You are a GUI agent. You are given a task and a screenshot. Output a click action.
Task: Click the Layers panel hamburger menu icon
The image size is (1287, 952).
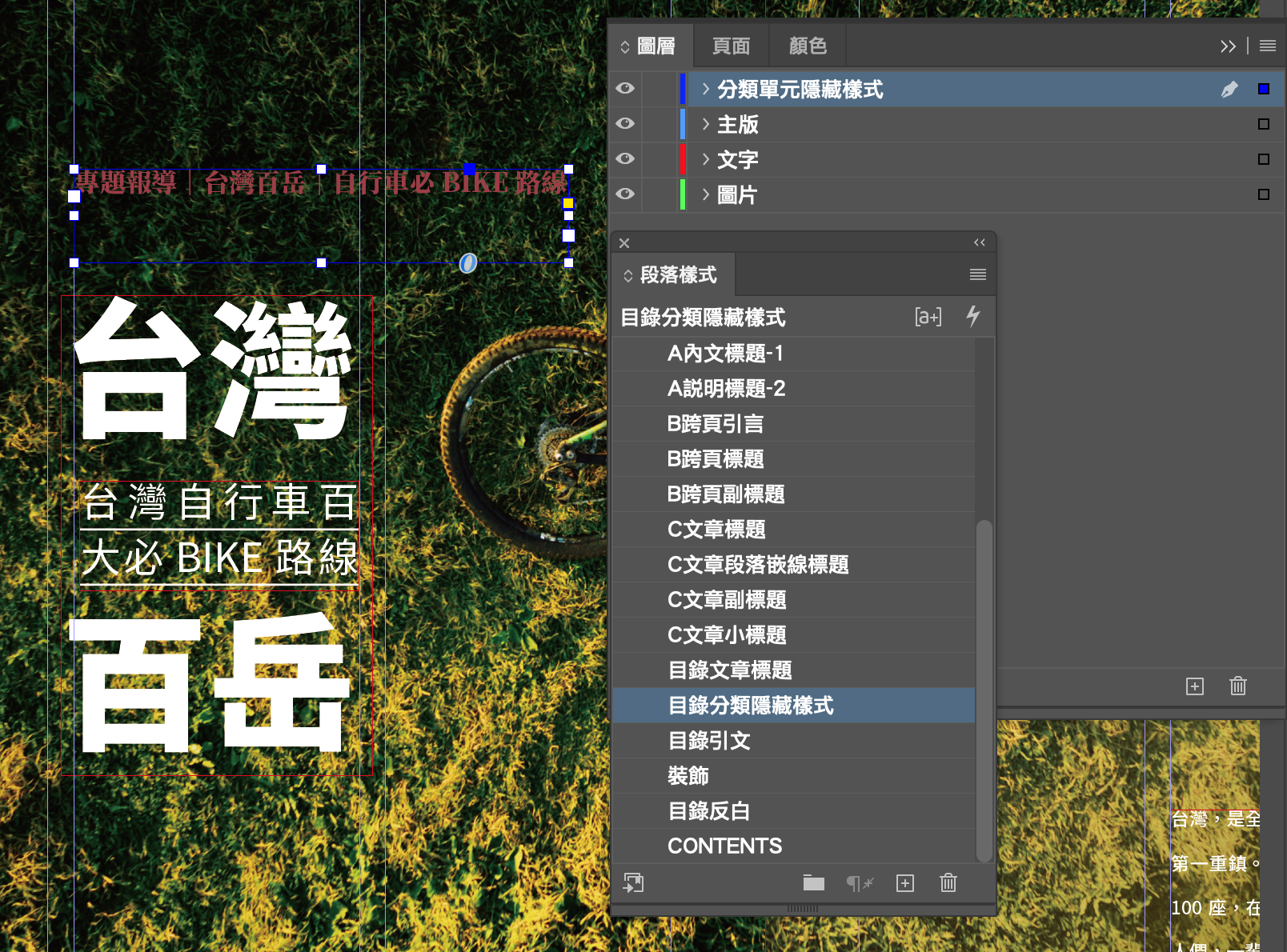1267,46
